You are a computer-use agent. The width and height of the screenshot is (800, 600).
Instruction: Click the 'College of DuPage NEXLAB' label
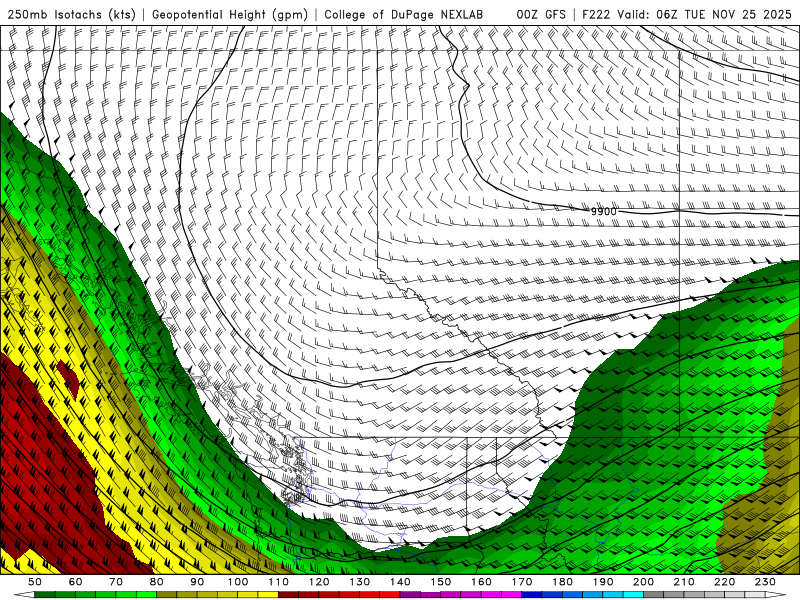coord(403,14)
